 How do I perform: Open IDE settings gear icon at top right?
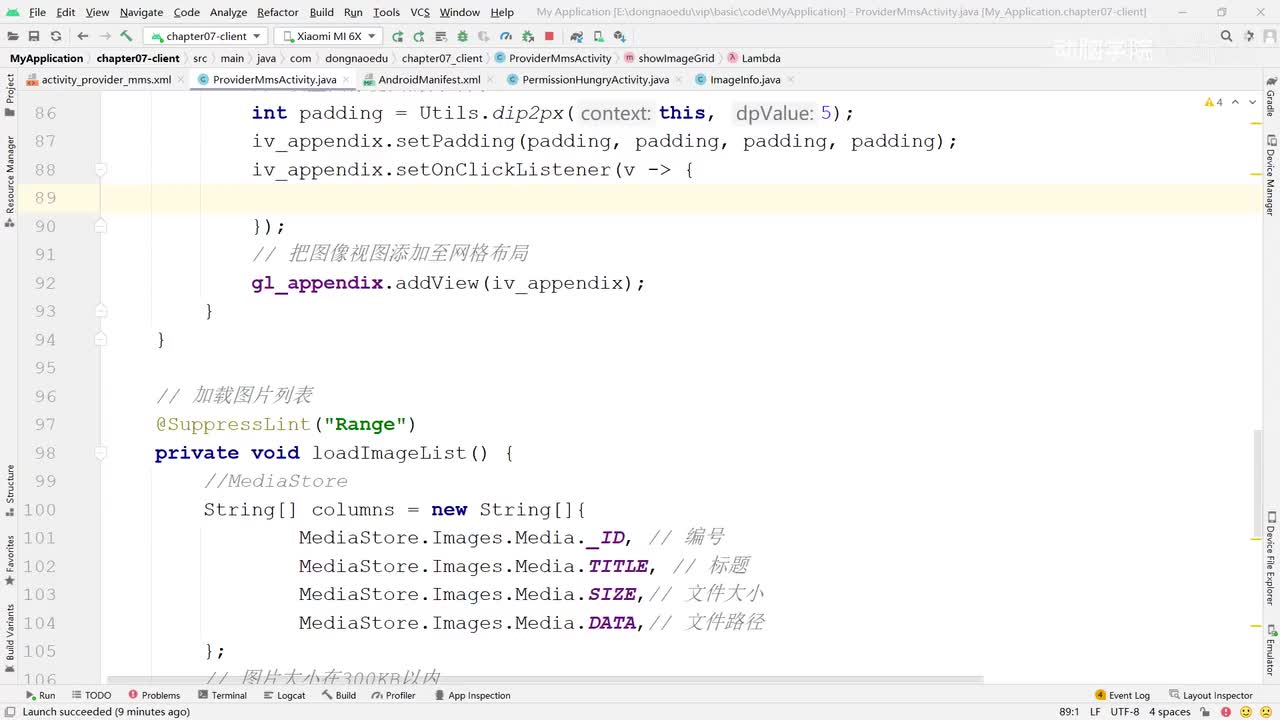coord(1247,36)
